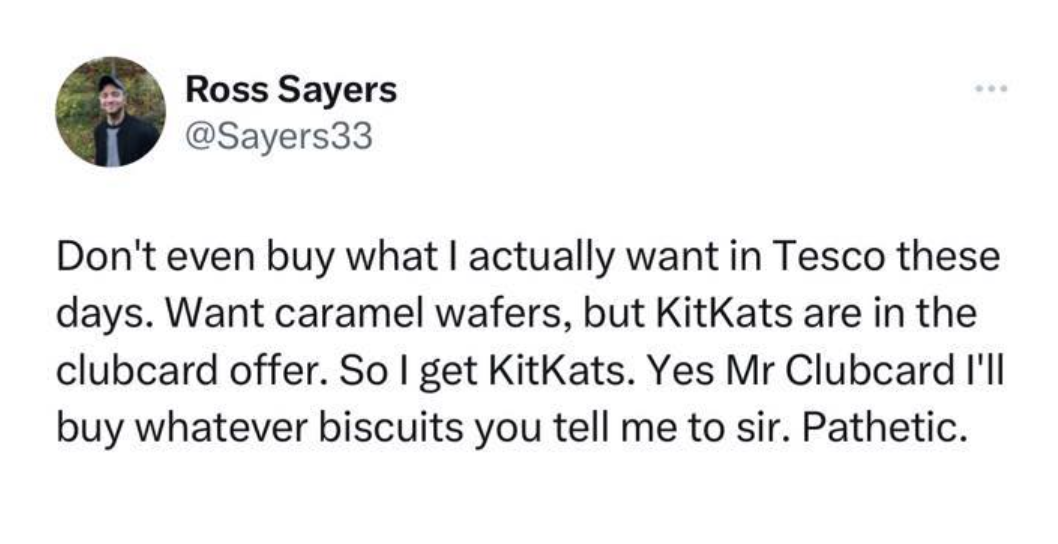Open the Ross Sayers display name
Screen dimensions: 1058x544
[291, 90]
